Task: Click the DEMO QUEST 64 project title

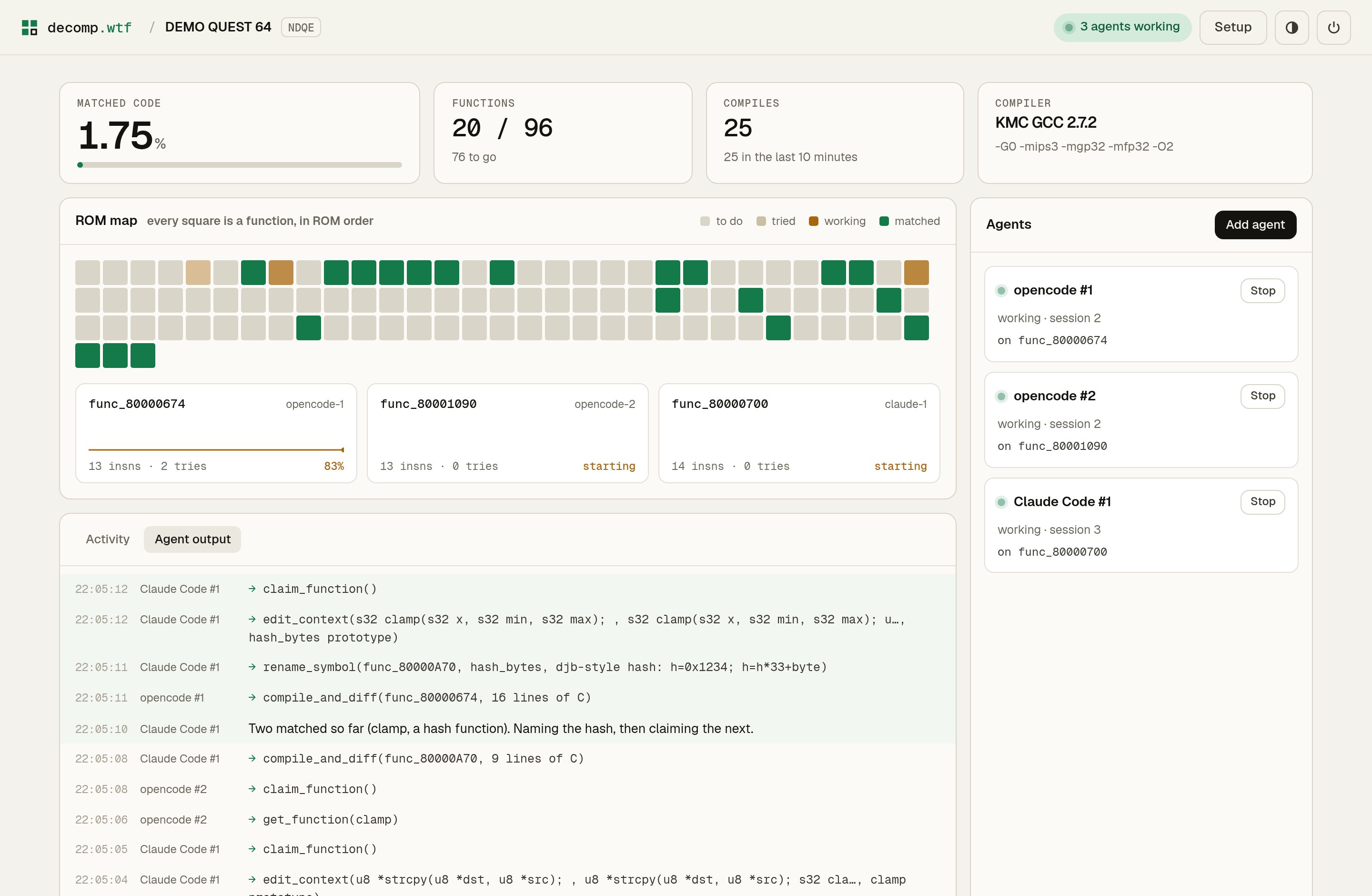Action: click(218, 27)
